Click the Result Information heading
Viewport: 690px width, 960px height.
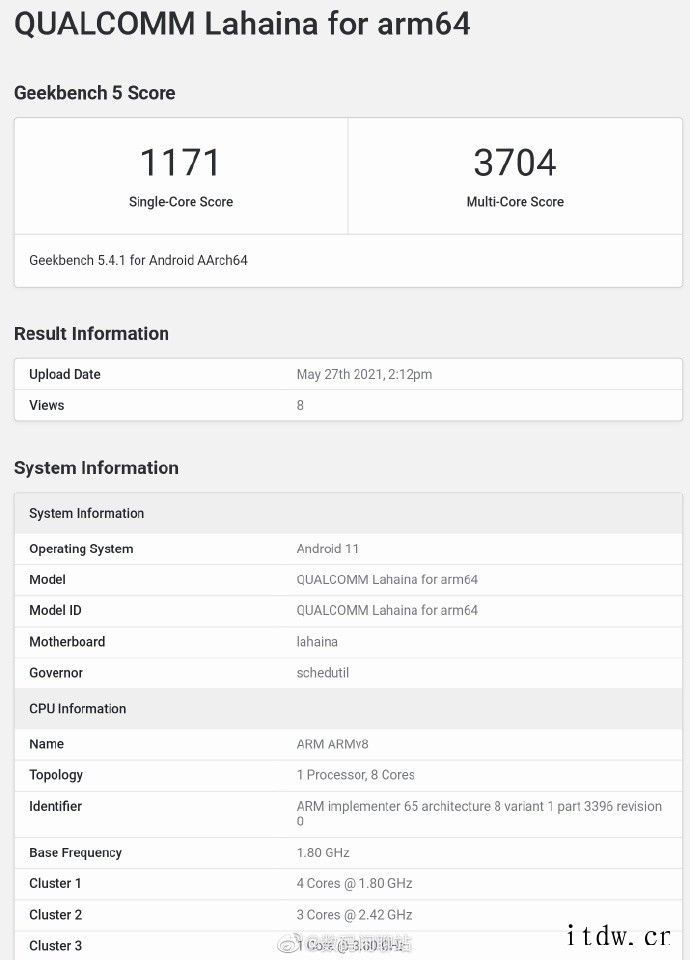(x=91, y=334)
